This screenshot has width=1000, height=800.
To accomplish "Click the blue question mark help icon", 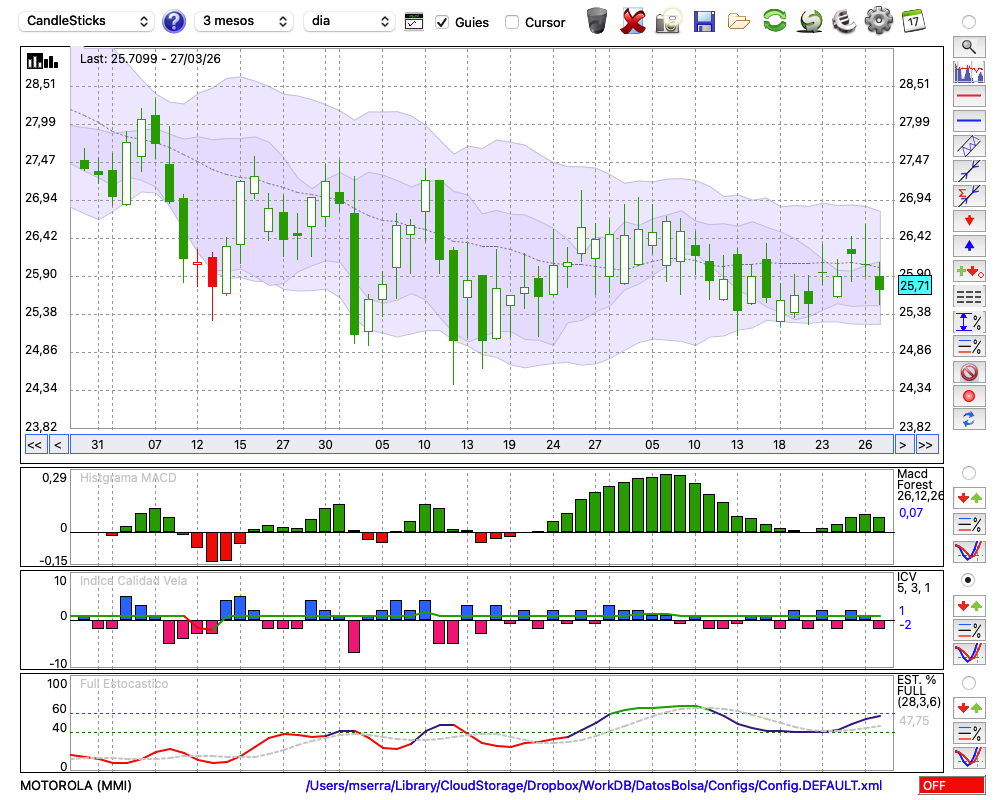I will point(174,21).
